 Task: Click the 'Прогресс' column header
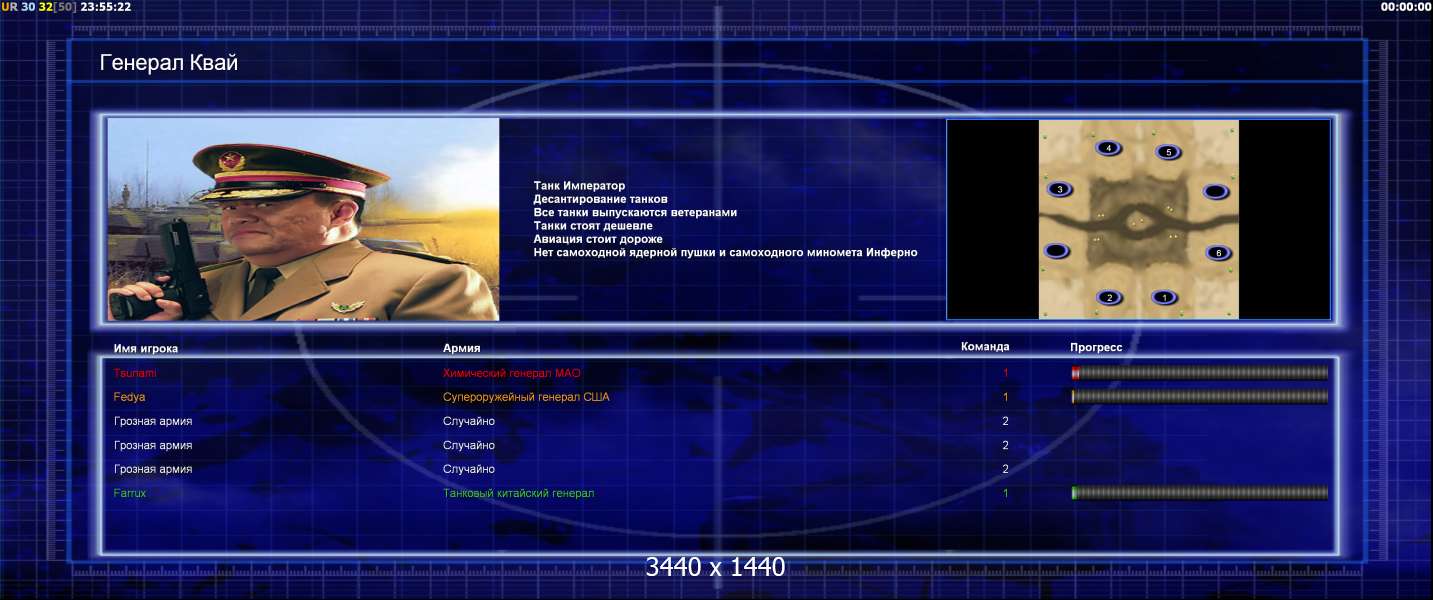click(x=1096, y=347)
